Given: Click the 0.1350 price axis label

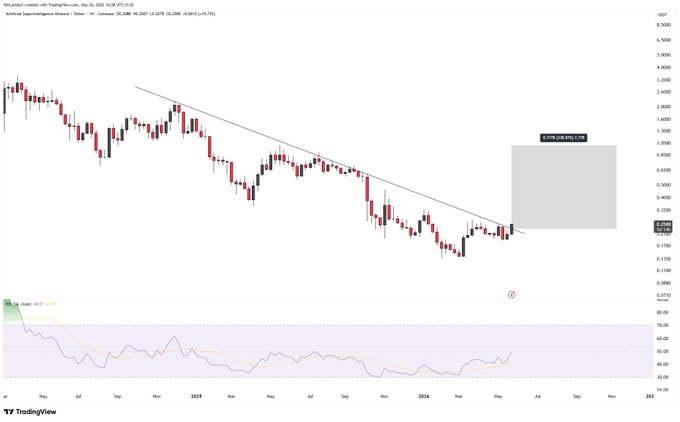Looking at the screenshot, I should [x=664, y=259].
